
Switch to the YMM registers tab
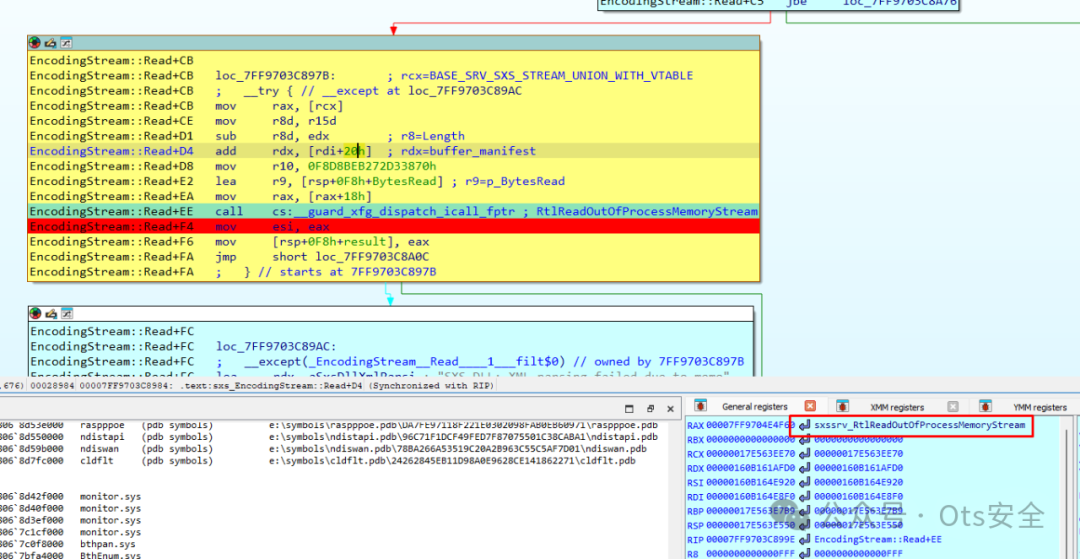1040,407
